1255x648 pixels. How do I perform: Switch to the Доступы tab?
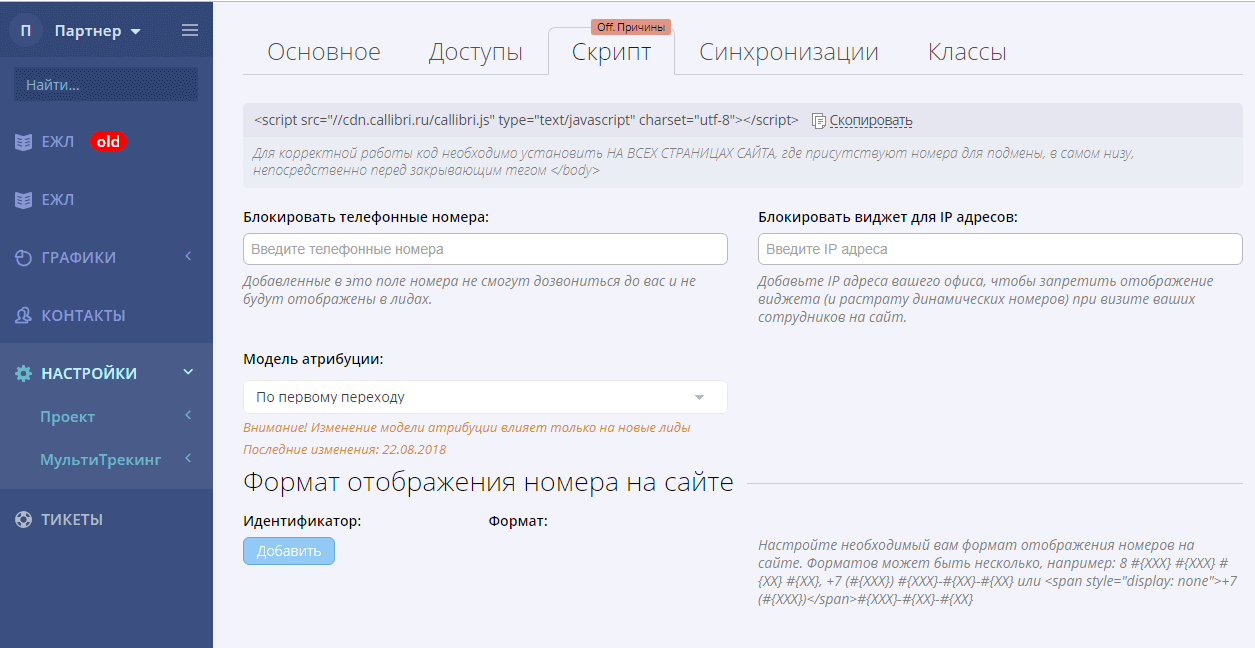[x=476, y=52]
